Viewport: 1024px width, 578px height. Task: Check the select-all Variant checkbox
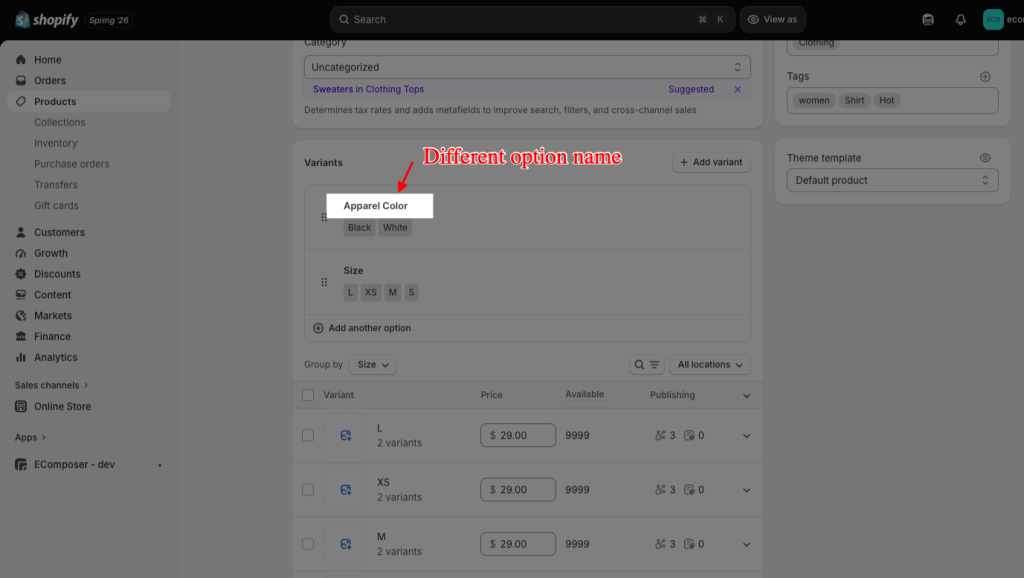point(308,395)
